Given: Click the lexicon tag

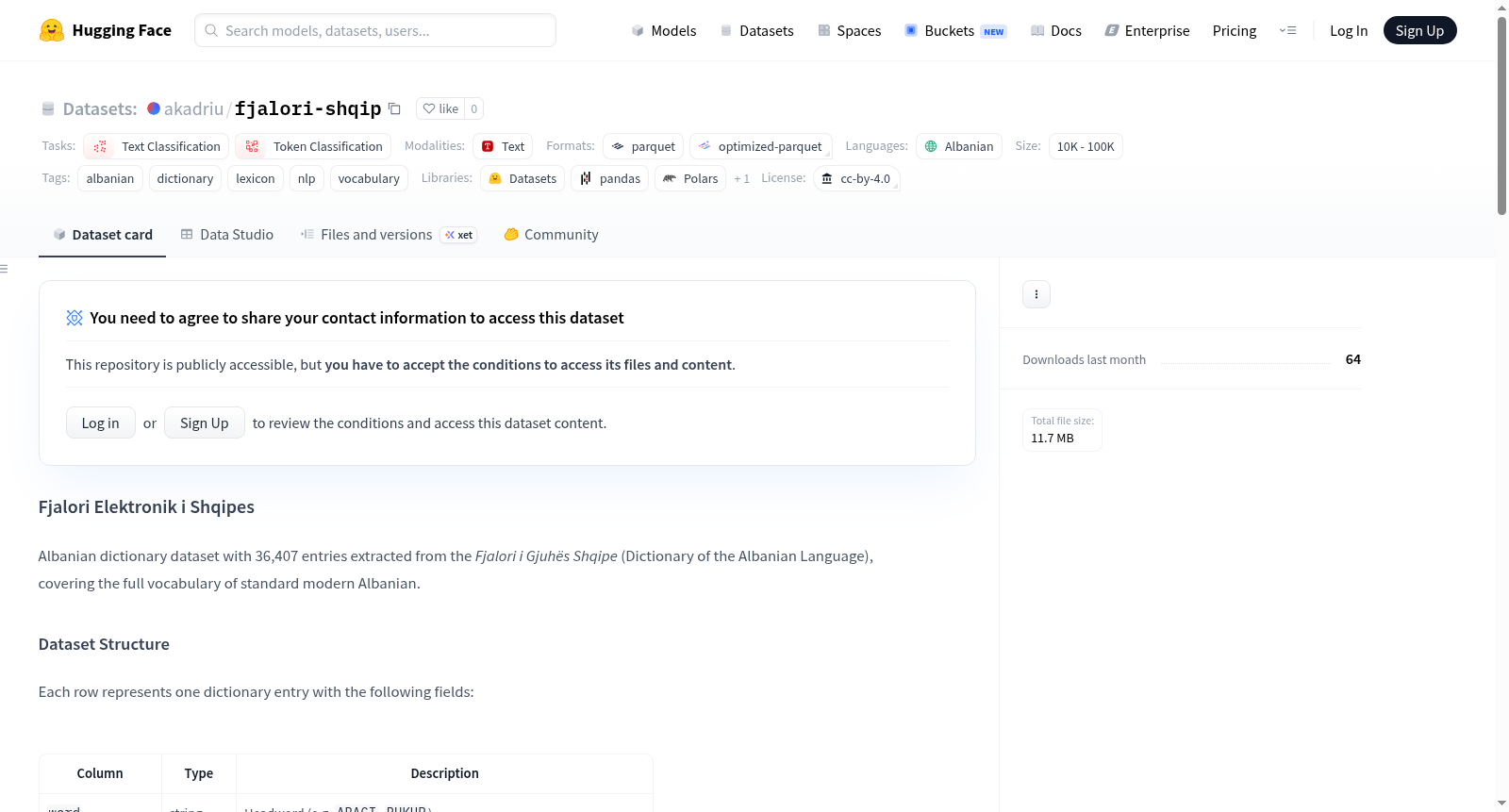Looking at the screenshot, I should 256,178.
